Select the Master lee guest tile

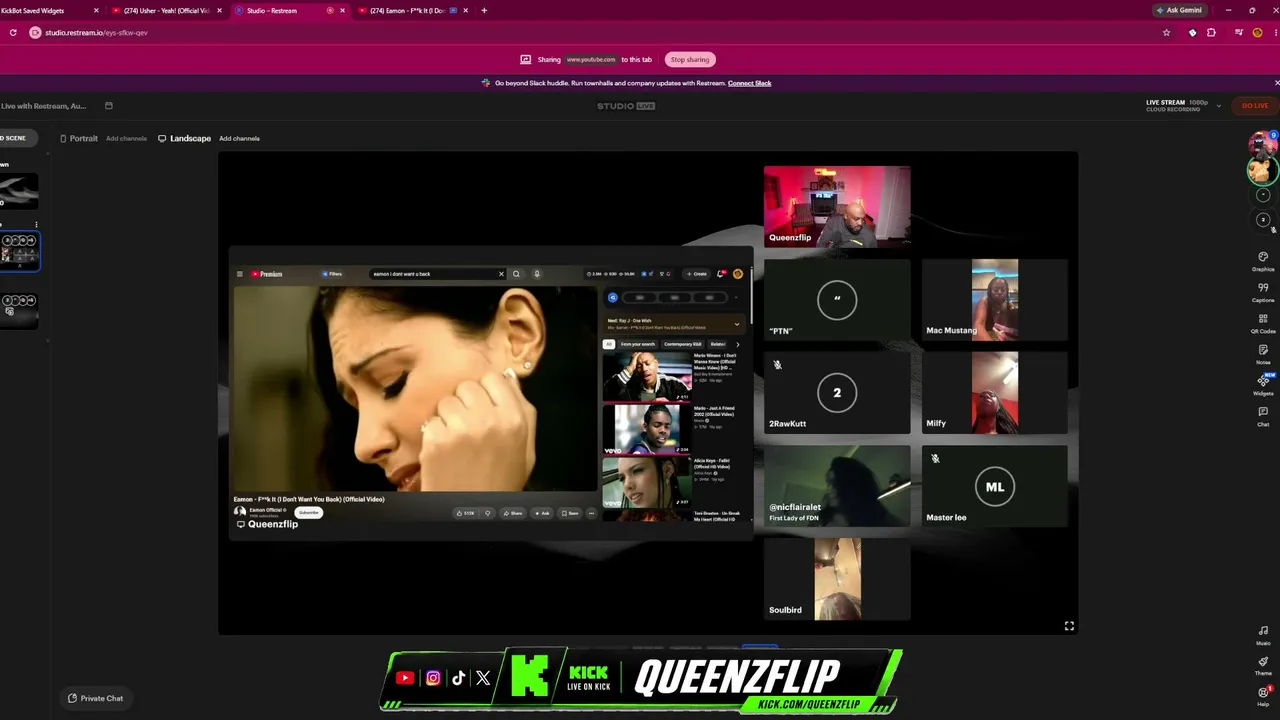click(x=994, y=485)
